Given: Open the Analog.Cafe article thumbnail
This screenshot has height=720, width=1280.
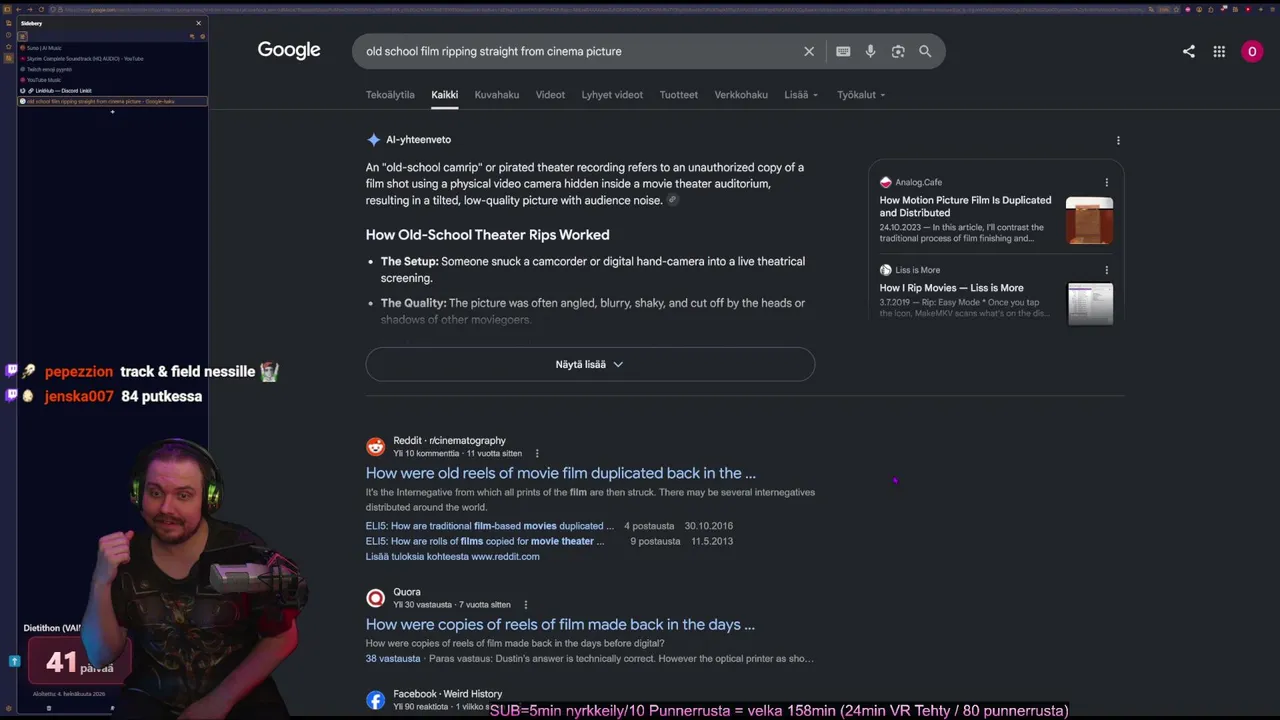Looking at the screenshot, I should pyautogui.click(x=1089, y=220).
